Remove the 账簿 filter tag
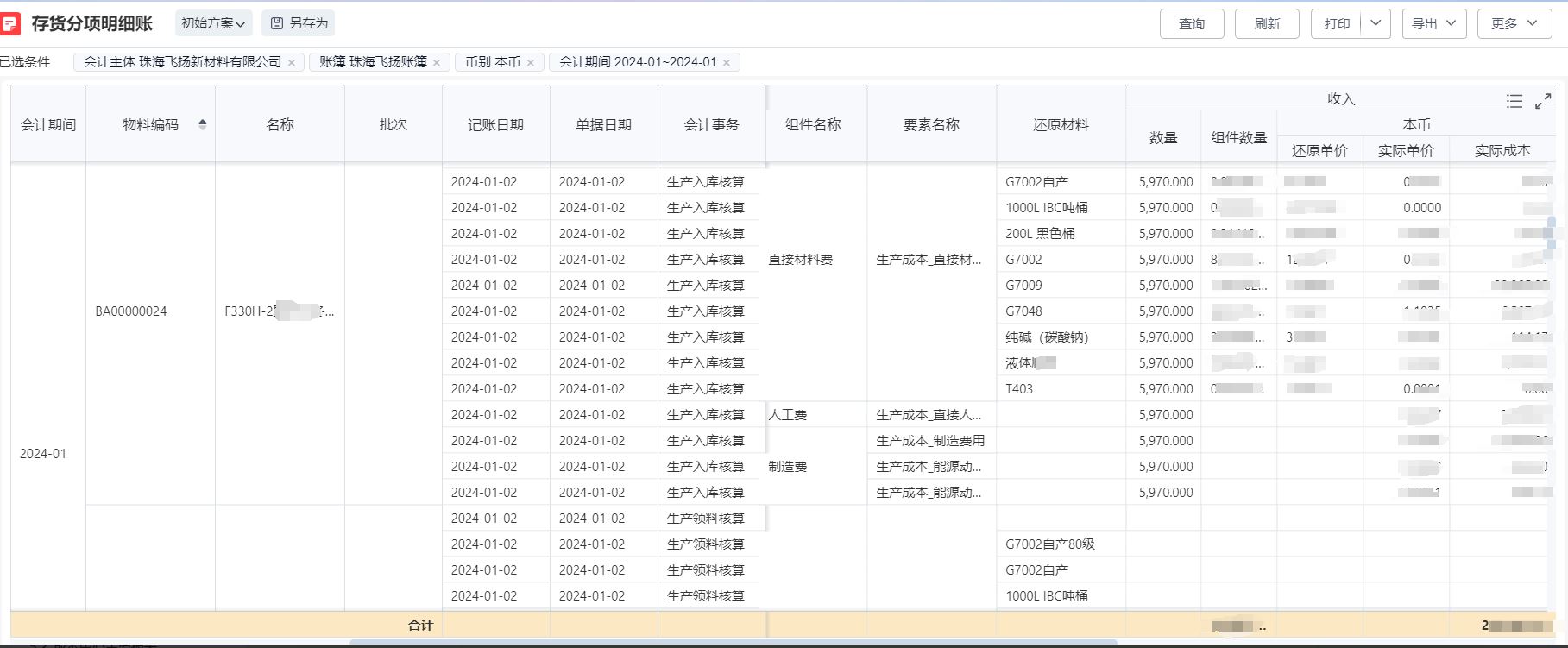The height and width of the screenshot is (648, 1568). 437,63
